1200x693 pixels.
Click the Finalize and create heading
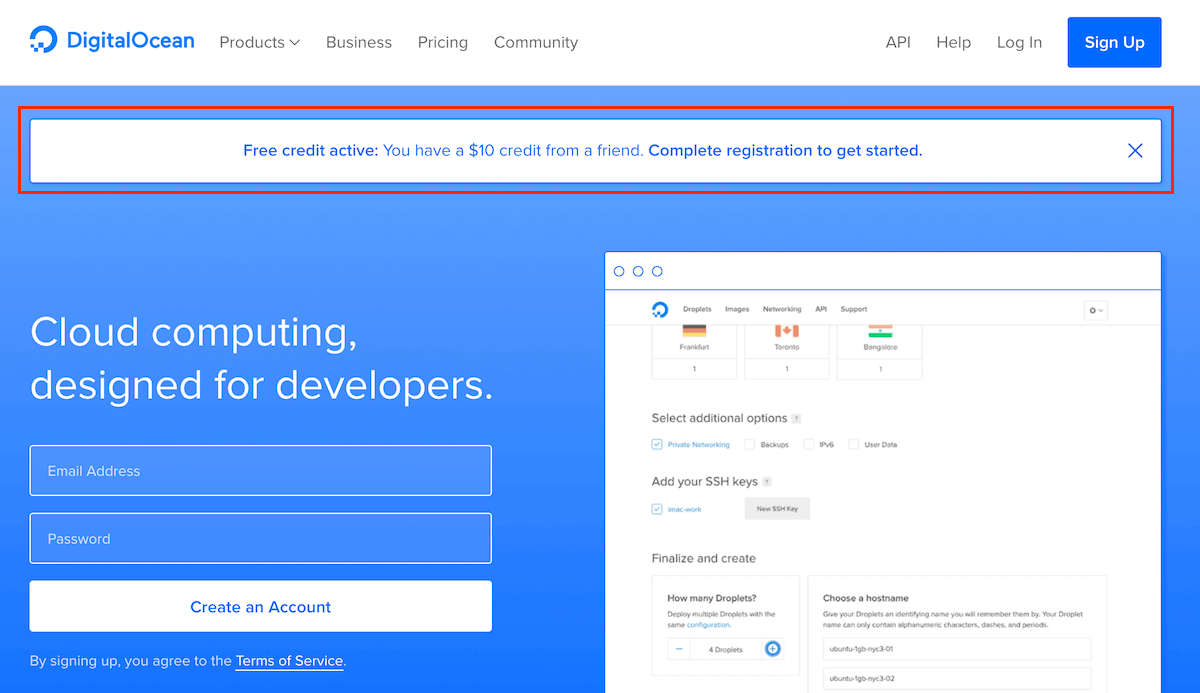704,558
